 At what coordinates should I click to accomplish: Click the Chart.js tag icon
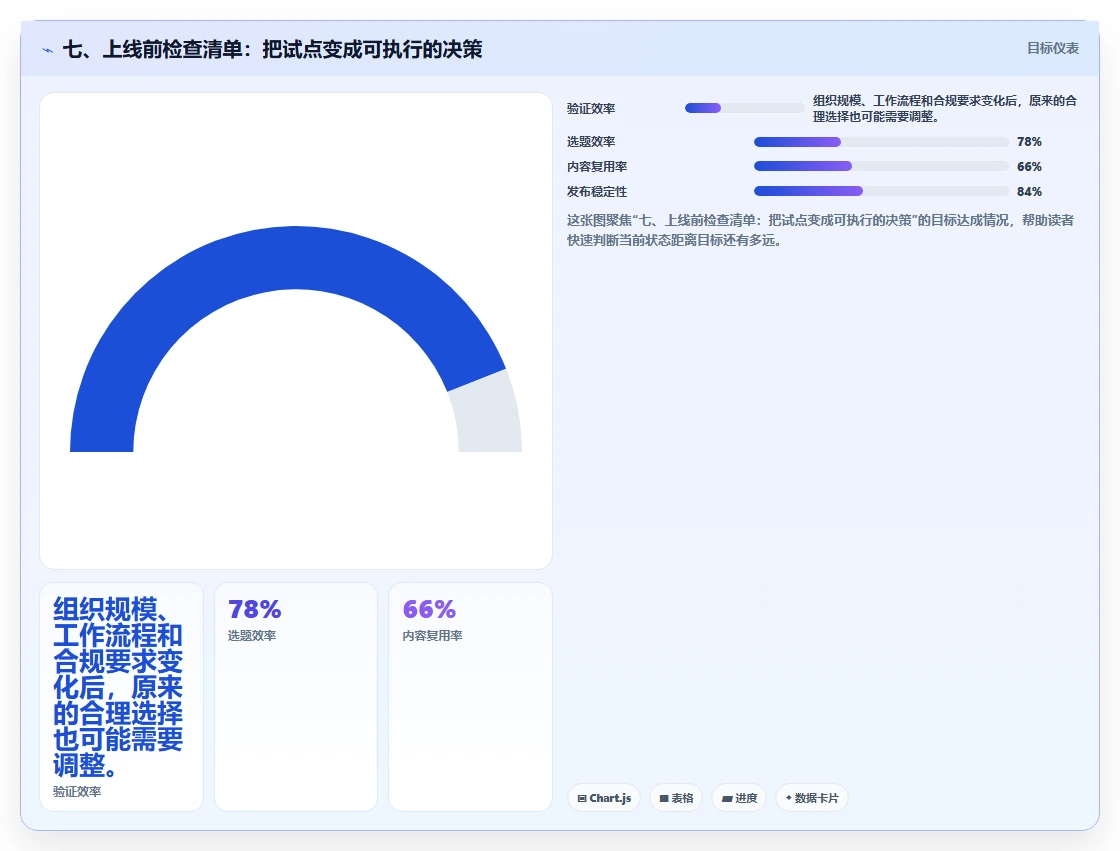tap(582, 798)
